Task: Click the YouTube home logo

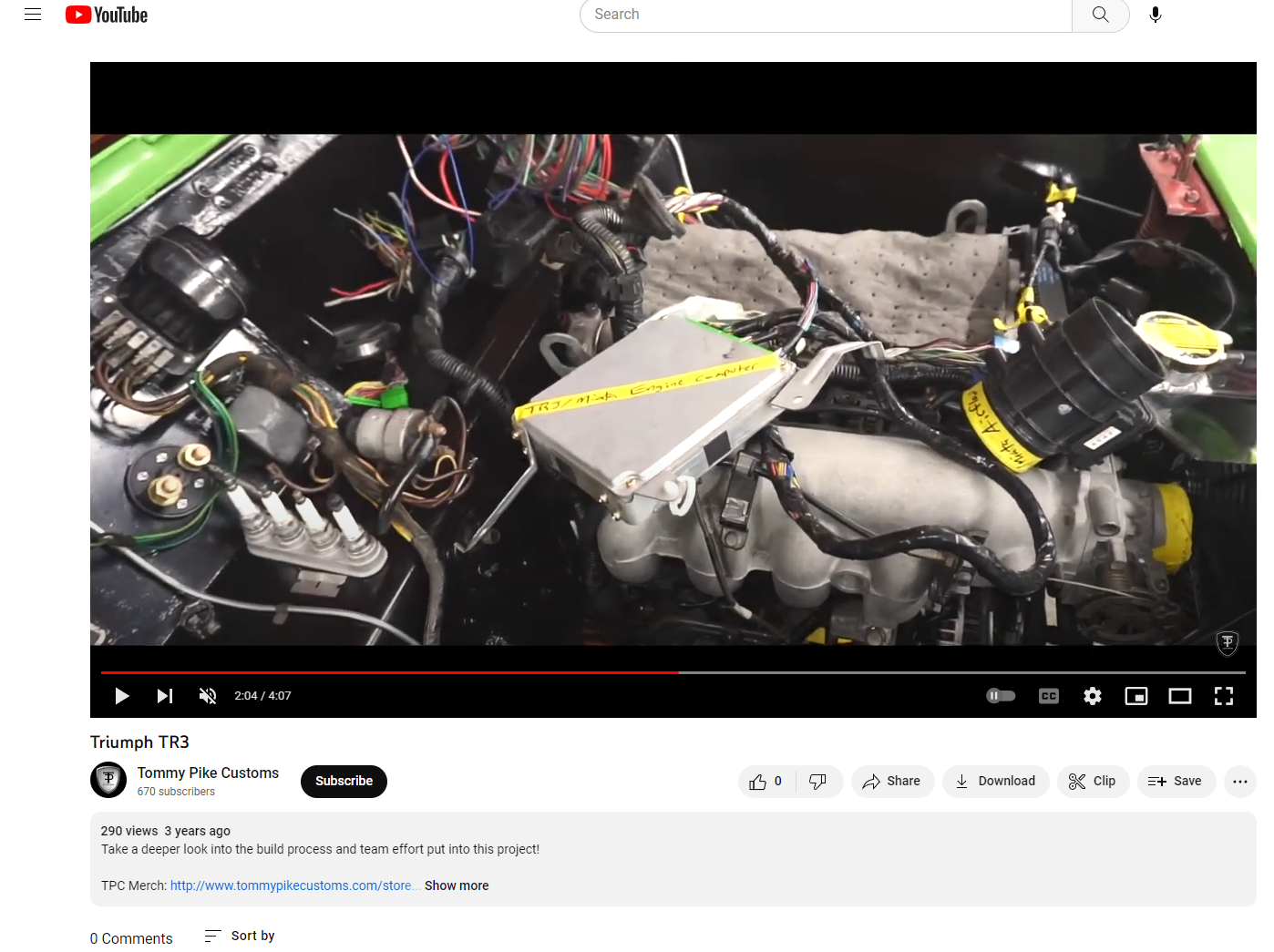Action: 107,15
